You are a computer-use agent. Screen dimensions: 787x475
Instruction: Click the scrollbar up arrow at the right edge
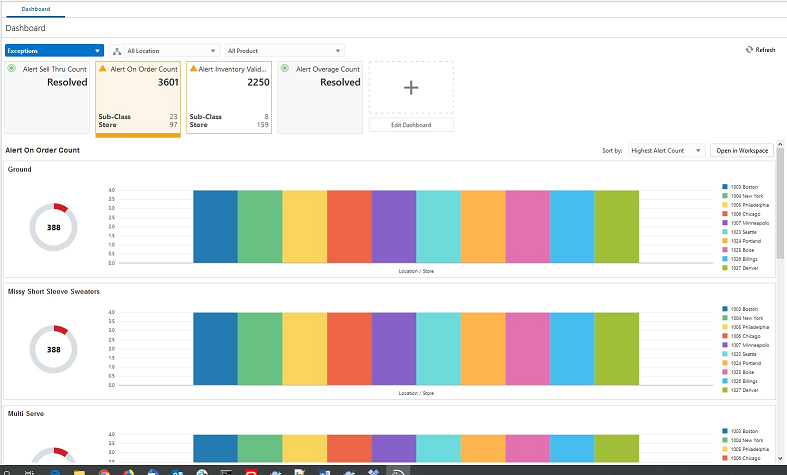click(780, 144)
